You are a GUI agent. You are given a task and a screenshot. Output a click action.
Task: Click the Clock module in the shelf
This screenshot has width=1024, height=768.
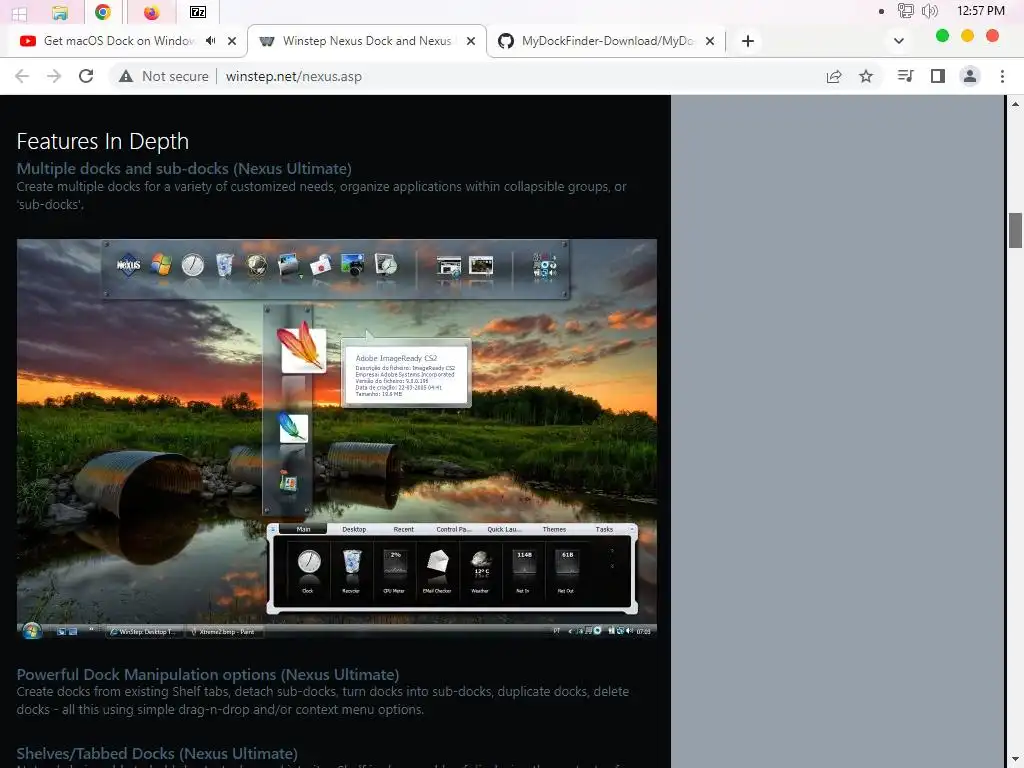click(309, 569)
